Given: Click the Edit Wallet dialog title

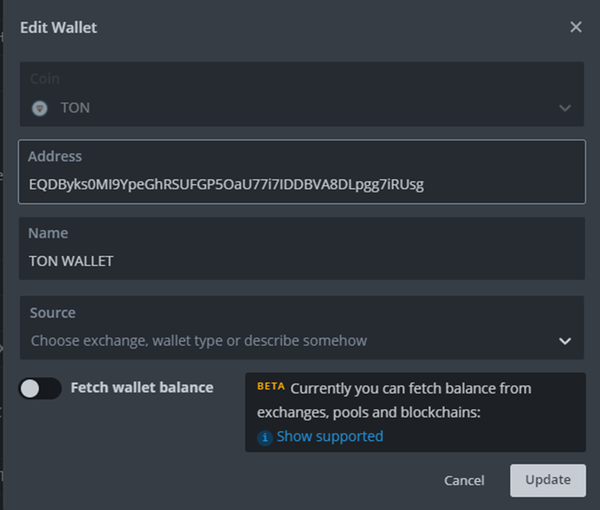Looking at the screenshot, I should [59, 27].
